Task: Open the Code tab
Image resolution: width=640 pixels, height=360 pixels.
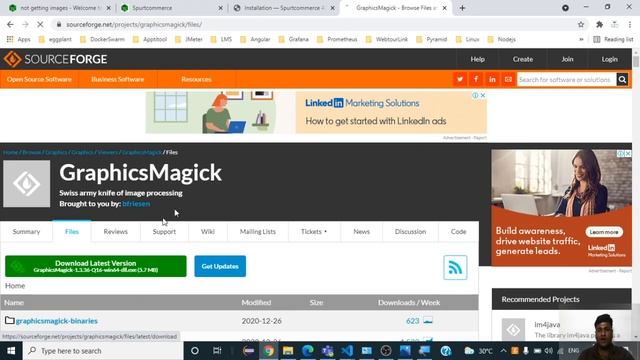Action: pos(458,231)
